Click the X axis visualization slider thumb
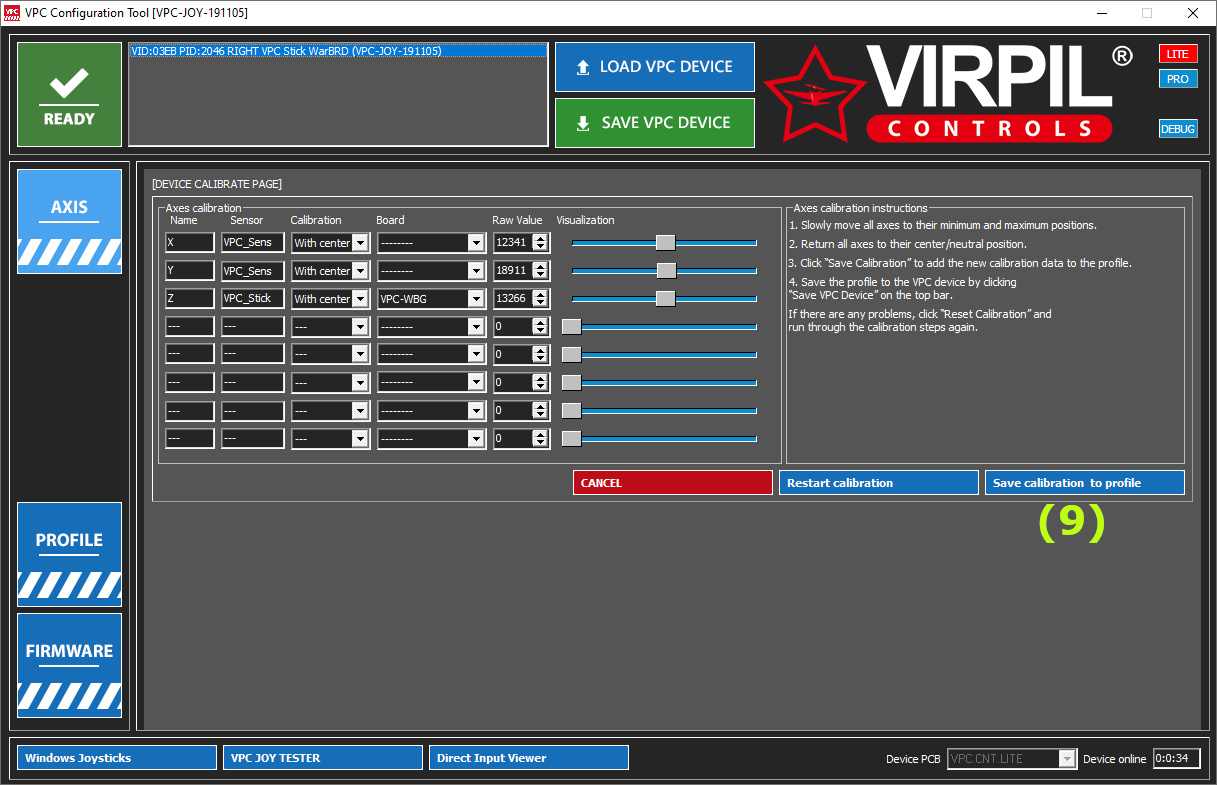Image resolution: width=1217 pixels, height=785 pixels. coord(665,243)
